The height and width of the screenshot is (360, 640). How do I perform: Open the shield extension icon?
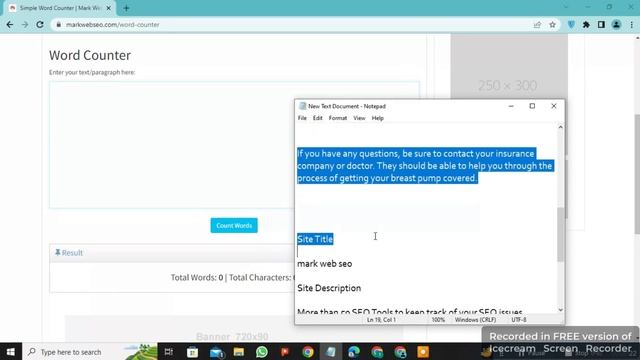coord(571,24)
